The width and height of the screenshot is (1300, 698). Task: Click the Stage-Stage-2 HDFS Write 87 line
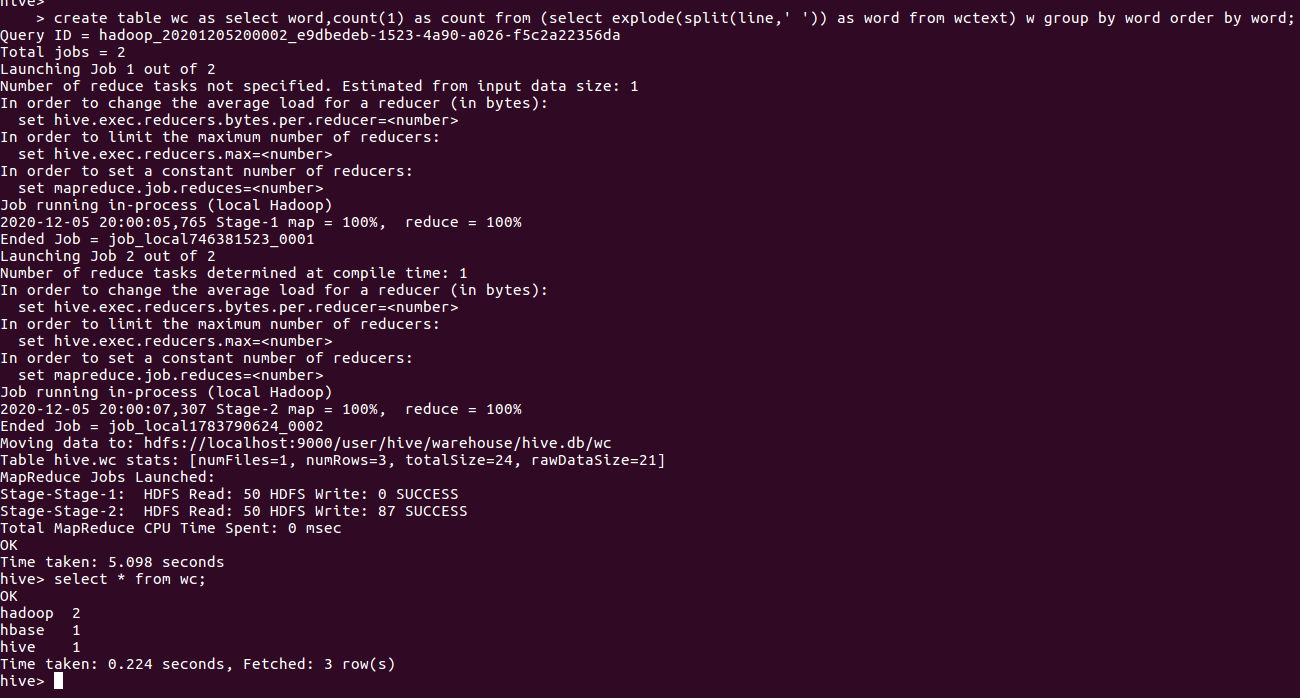click(234, 511)
